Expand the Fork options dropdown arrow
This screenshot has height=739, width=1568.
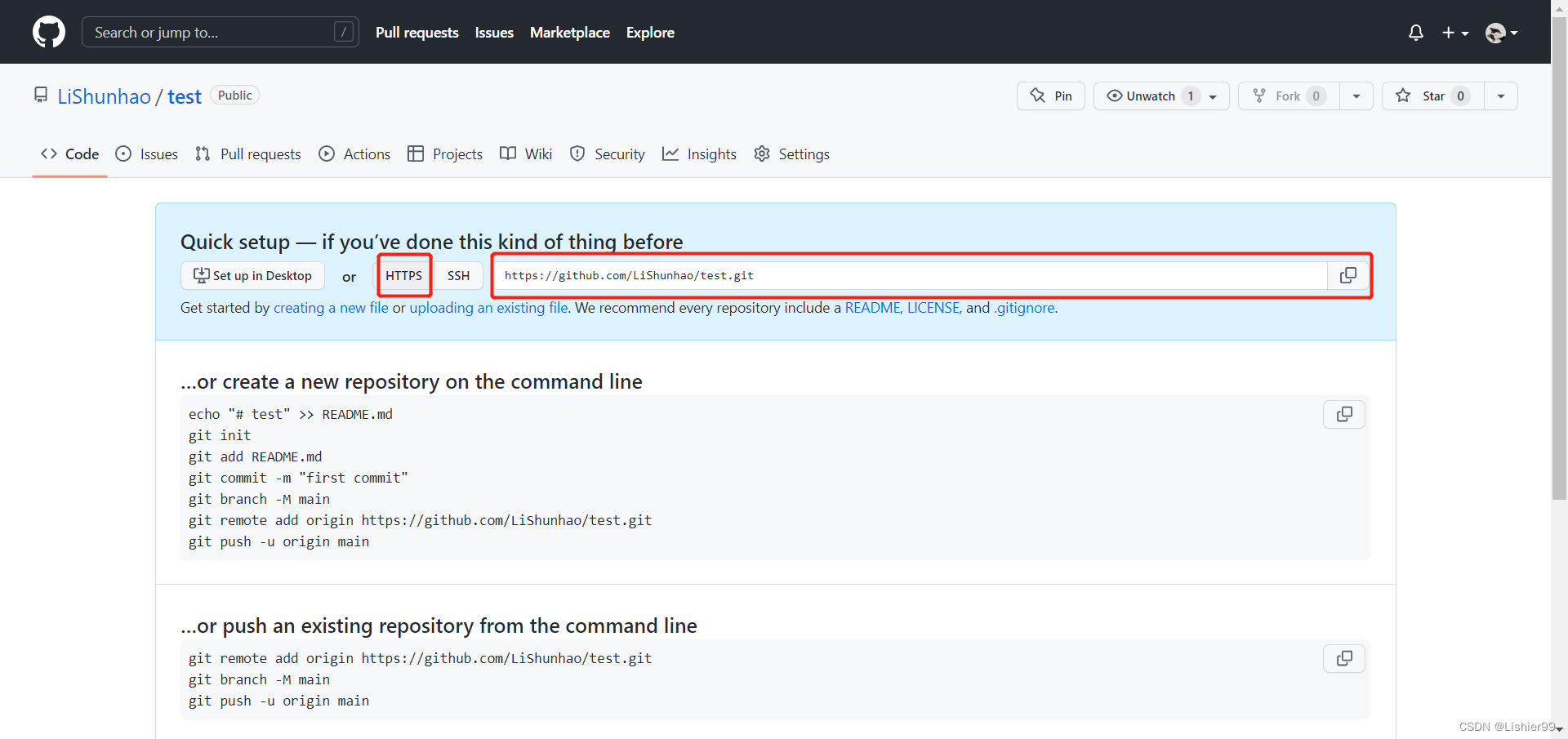tap(1356, 96)
